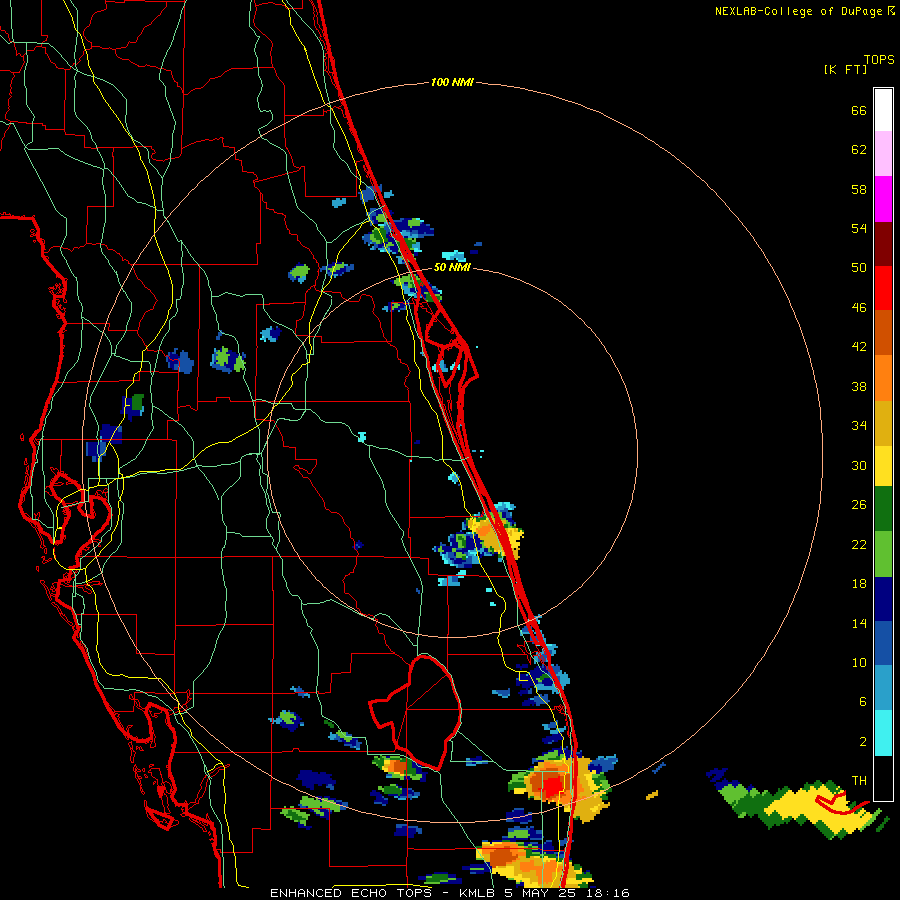The image size is (900, 900).
Task: Click the 100 NMI range ring label
Action: pos(452,83)
